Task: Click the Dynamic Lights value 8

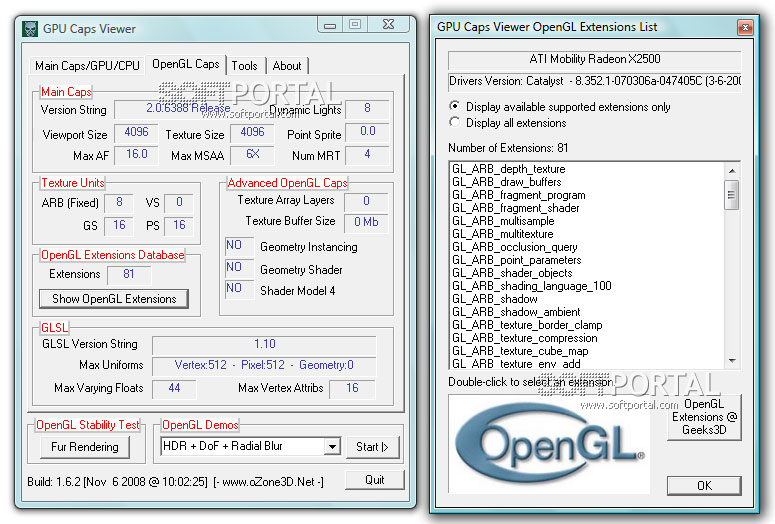Action: 367,109
